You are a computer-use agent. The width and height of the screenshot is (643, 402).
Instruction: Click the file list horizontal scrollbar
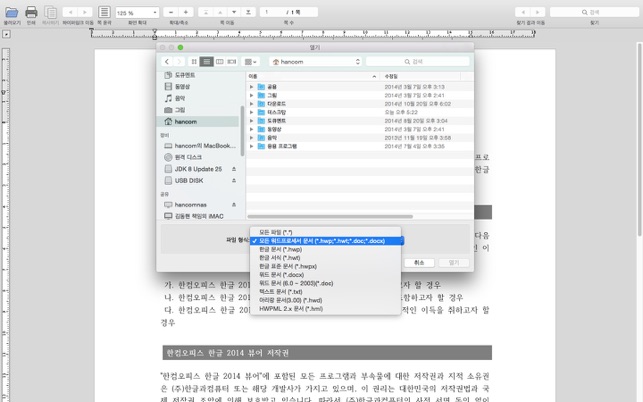[x=330, y=216]
